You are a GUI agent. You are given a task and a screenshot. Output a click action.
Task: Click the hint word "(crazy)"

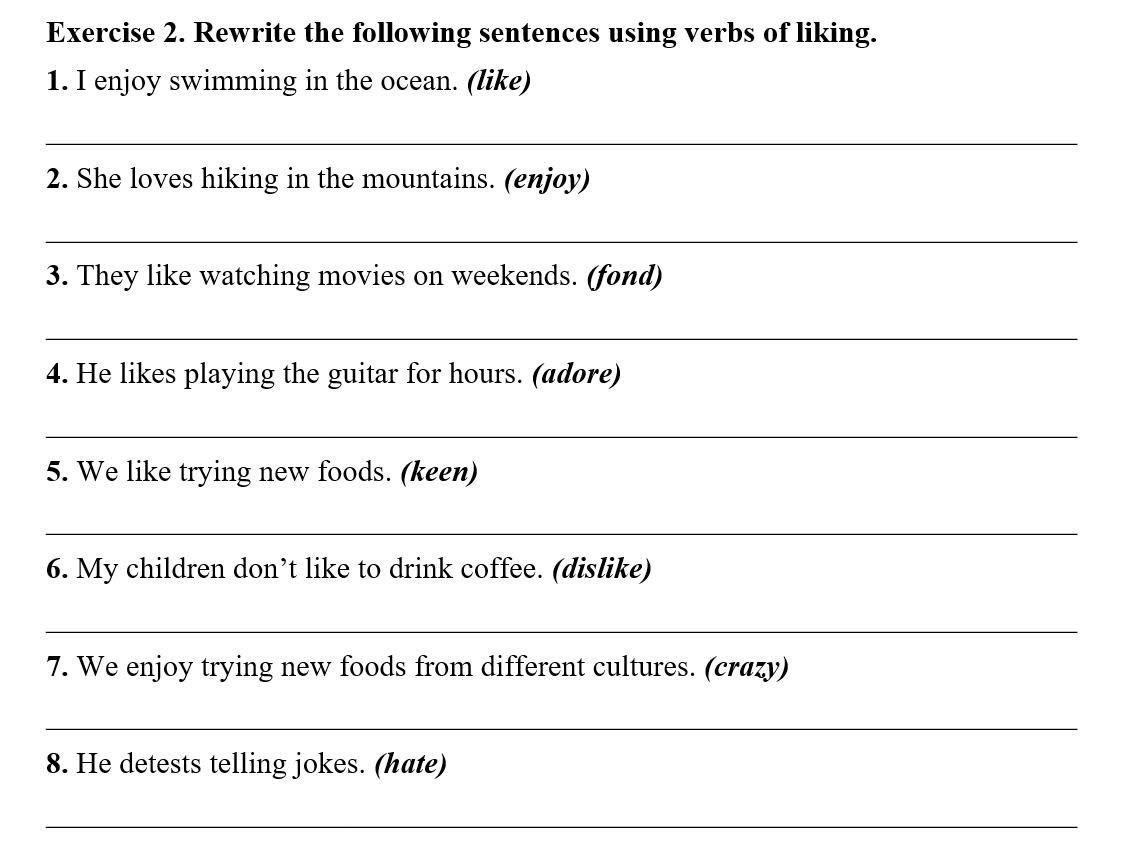pyautogui.click(x=747, y=666)
